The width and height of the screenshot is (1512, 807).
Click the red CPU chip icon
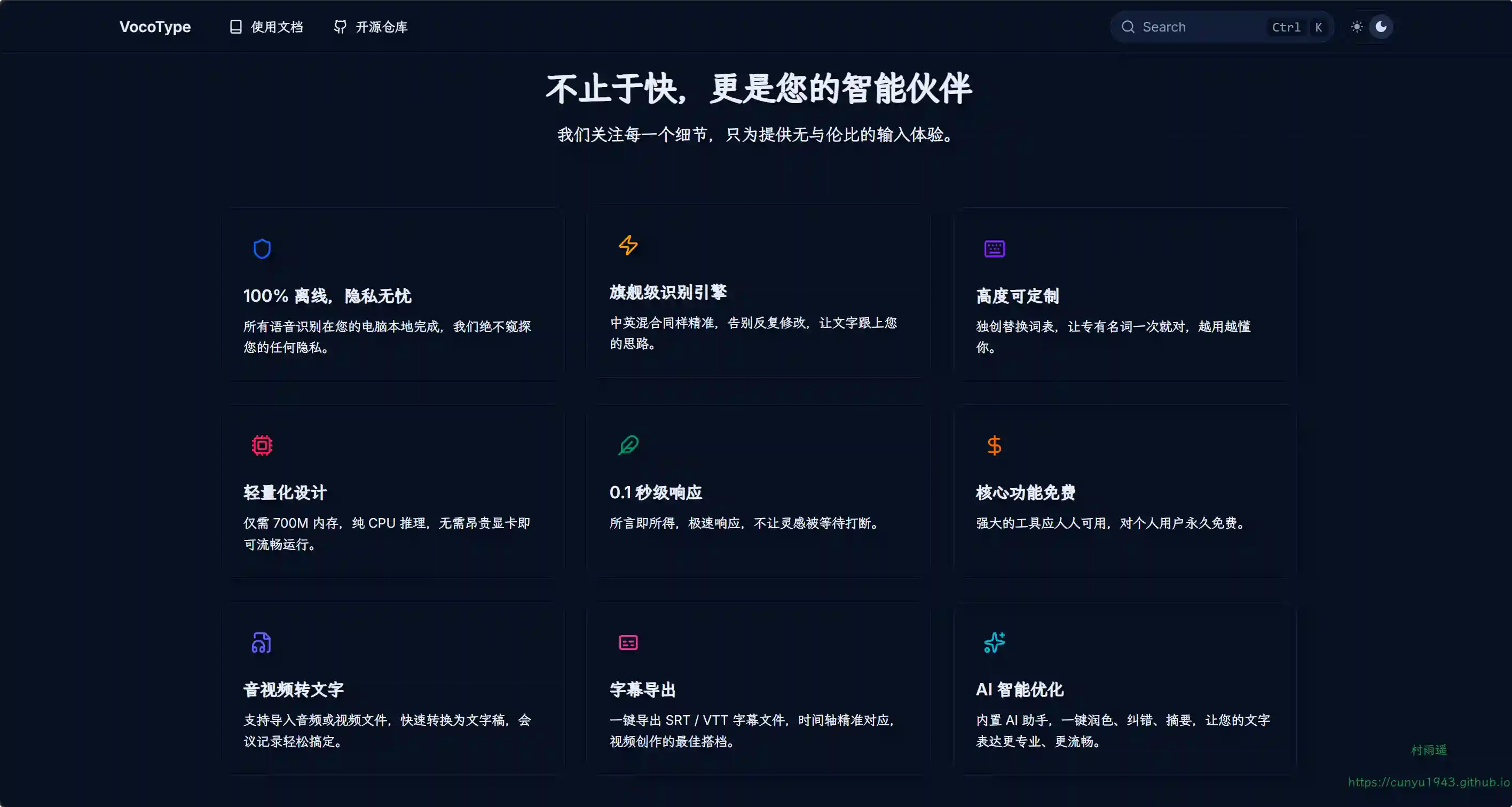coord(262,445)
